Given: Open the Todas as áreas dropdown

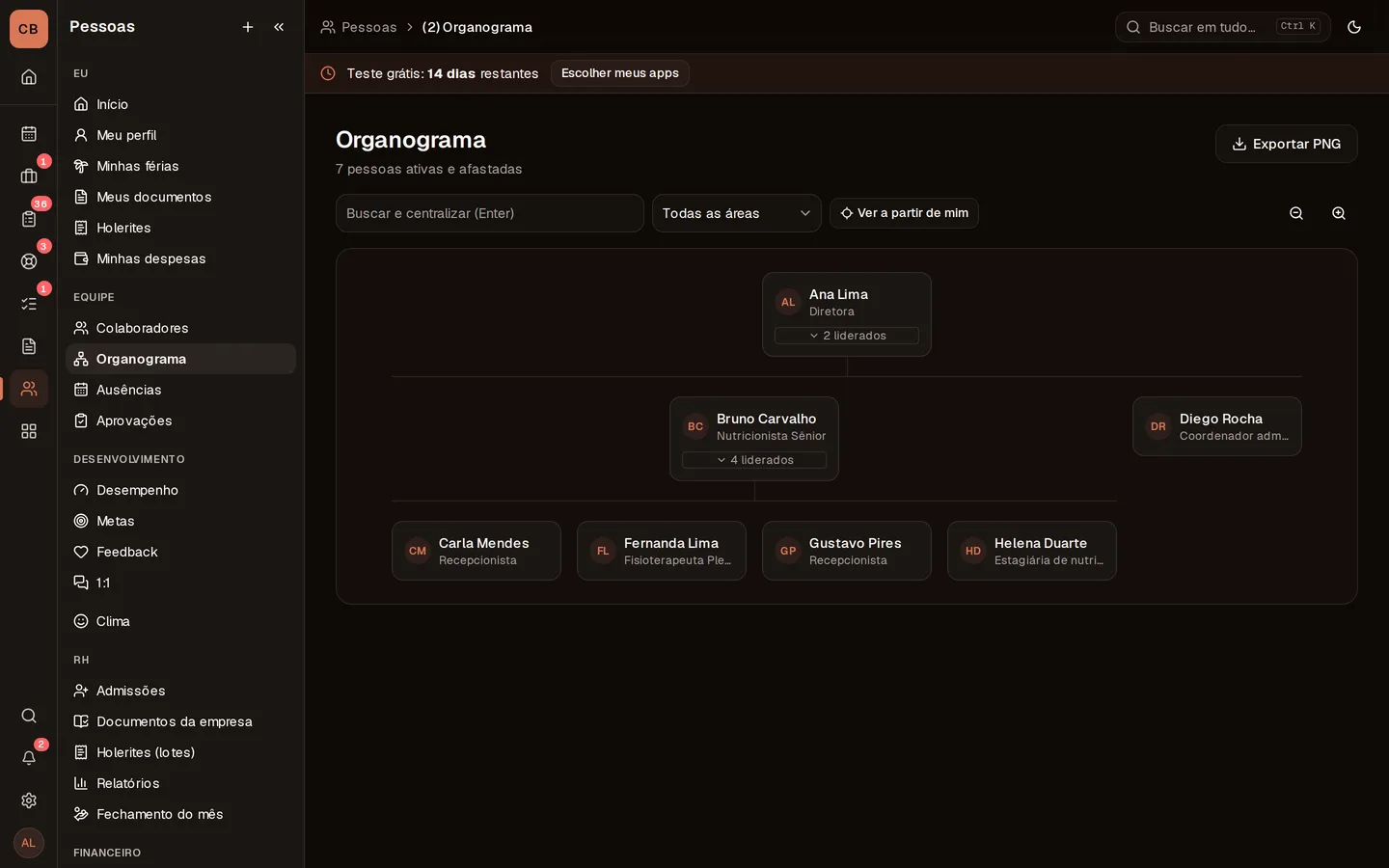Looking at the screenshot, I should [737, 213].
